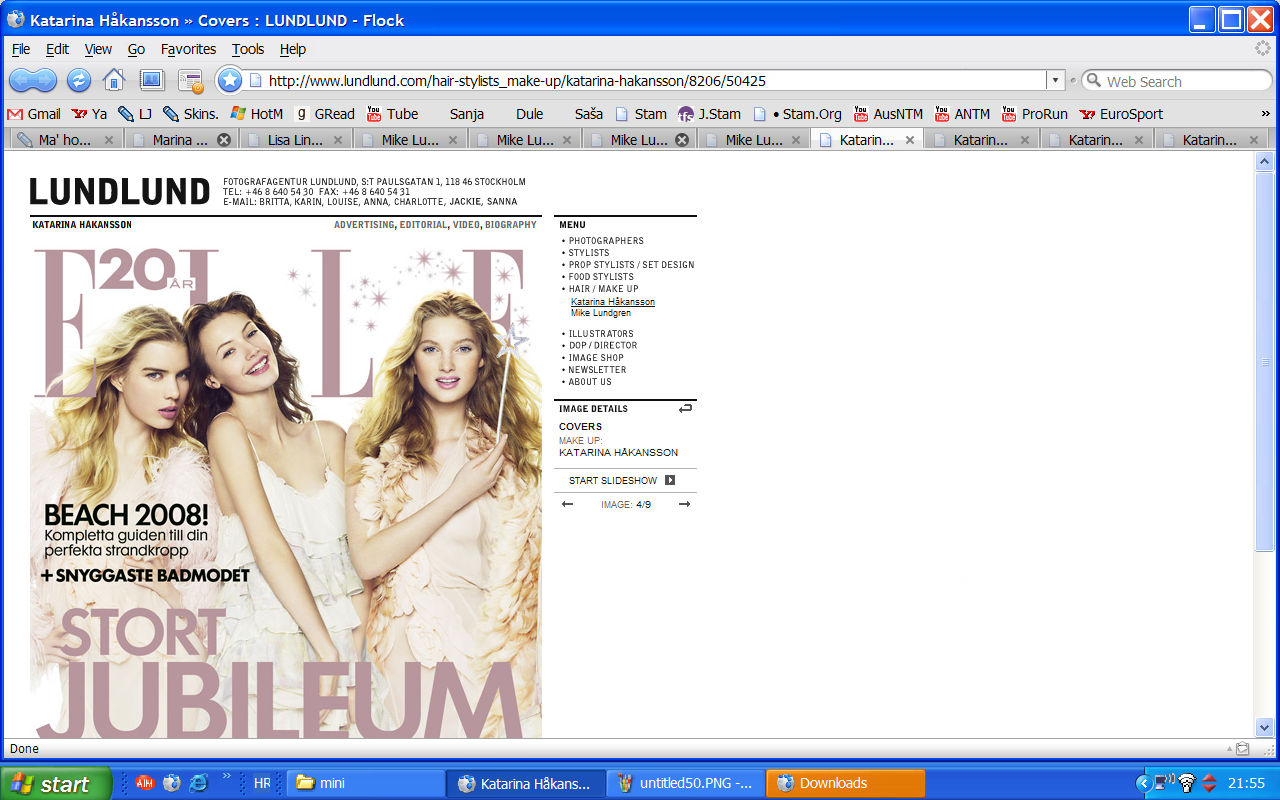Screen dimensions: 1280x800
Task: Open the Favorites menu
Action: point(188,49)
